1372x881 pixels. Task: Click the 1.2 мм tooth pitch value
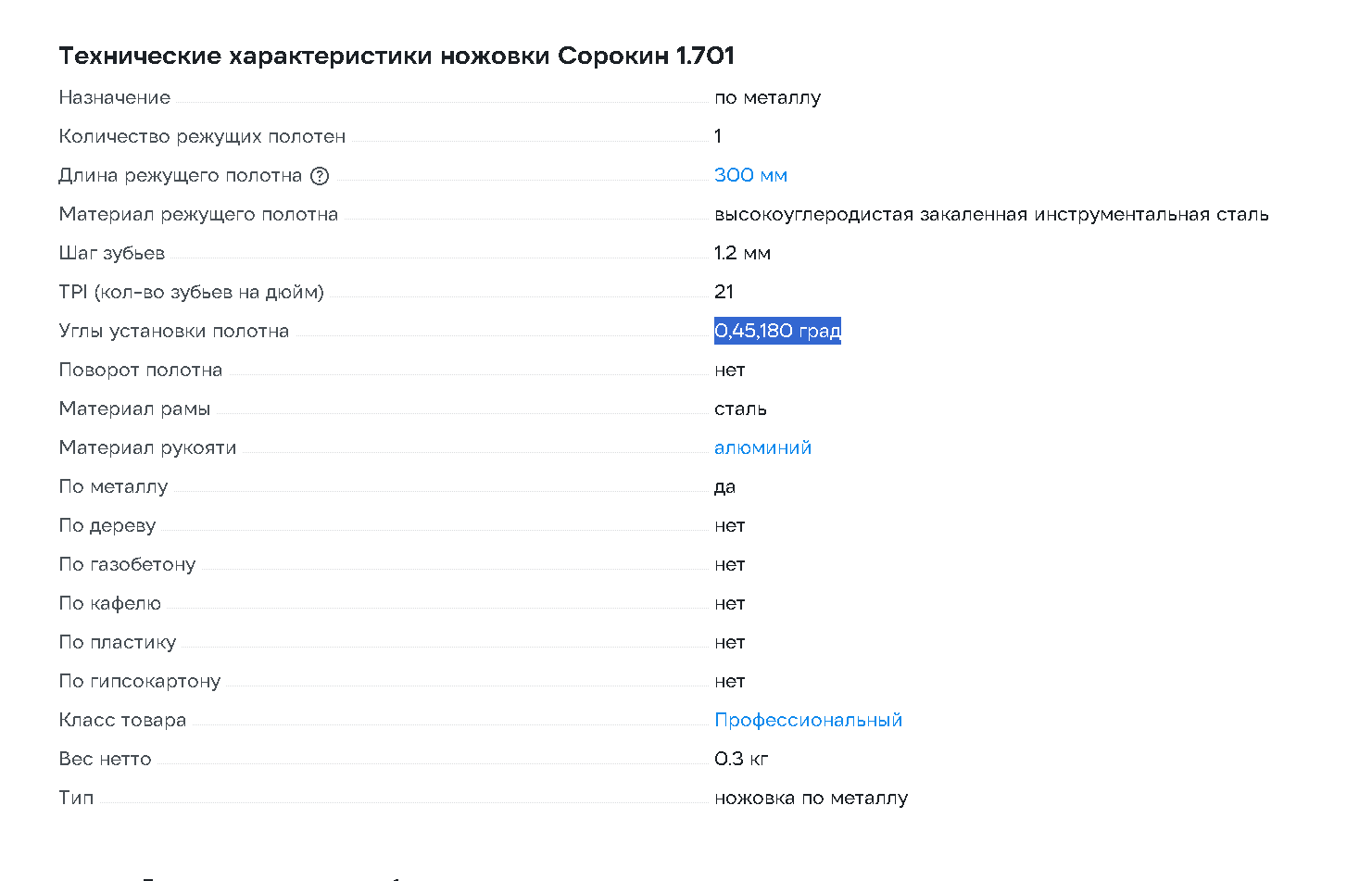coord(742,253)
